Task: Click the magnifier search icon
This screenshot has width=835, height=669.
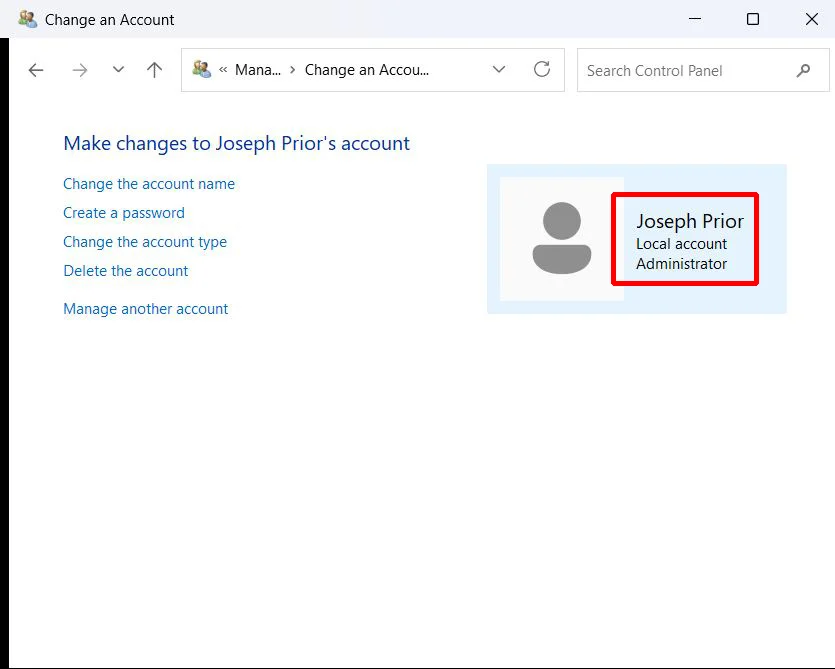Action: pyautogui.click(x=803, y=70)
